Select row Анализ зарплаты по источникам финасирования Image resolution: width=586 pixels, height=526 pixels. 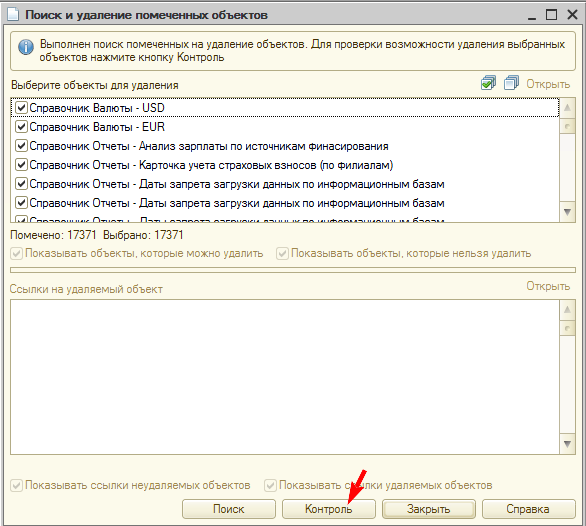click(285, 146)
